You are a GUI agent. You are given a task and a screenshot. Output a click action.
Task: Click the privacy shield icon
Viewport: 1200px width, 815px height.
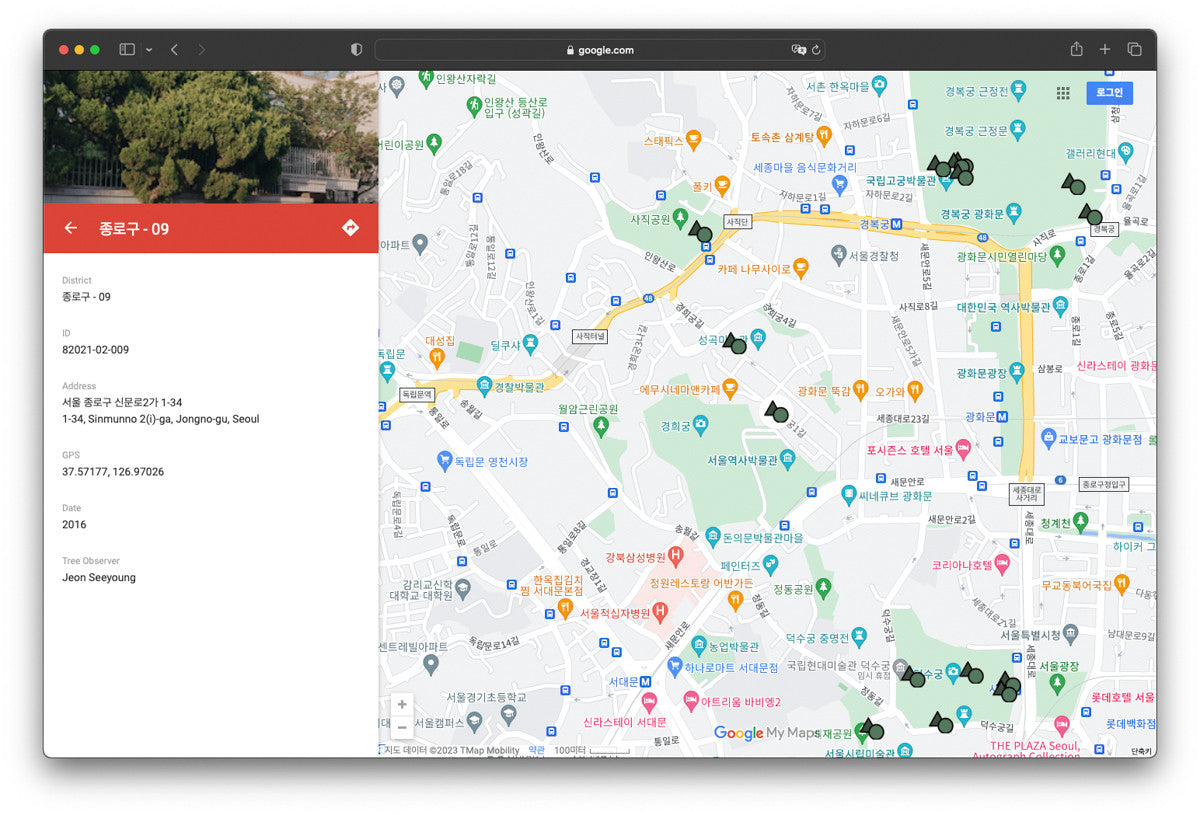356,49
